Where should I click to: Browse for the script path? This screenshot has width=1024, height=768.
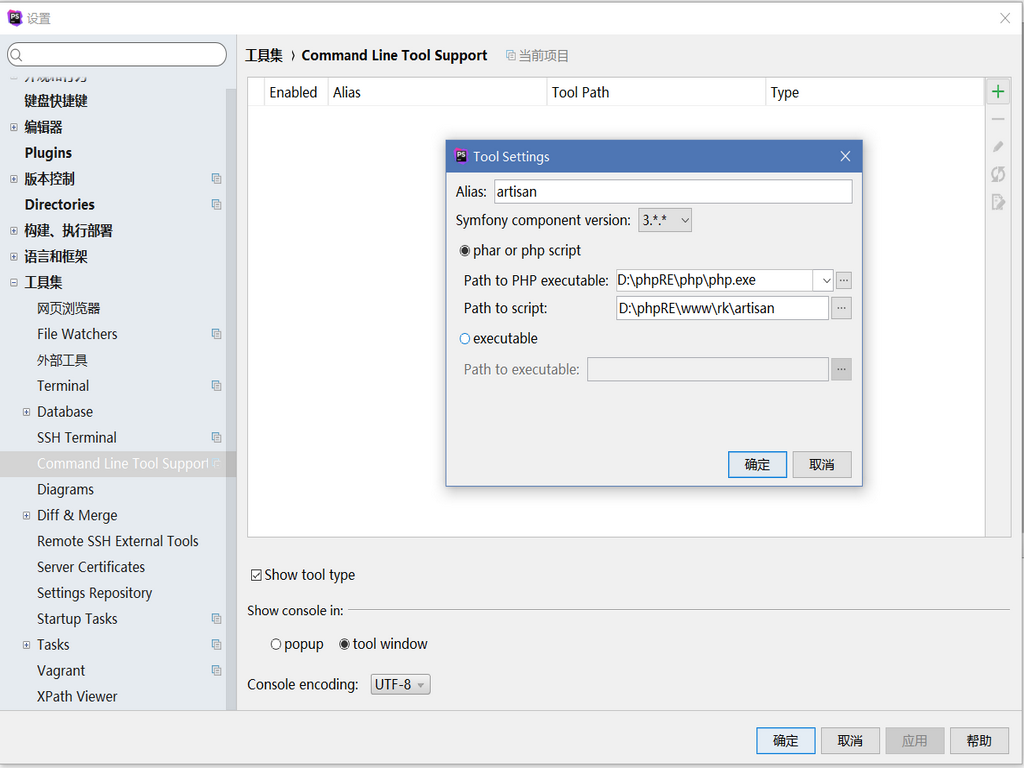tap(841, 308)
